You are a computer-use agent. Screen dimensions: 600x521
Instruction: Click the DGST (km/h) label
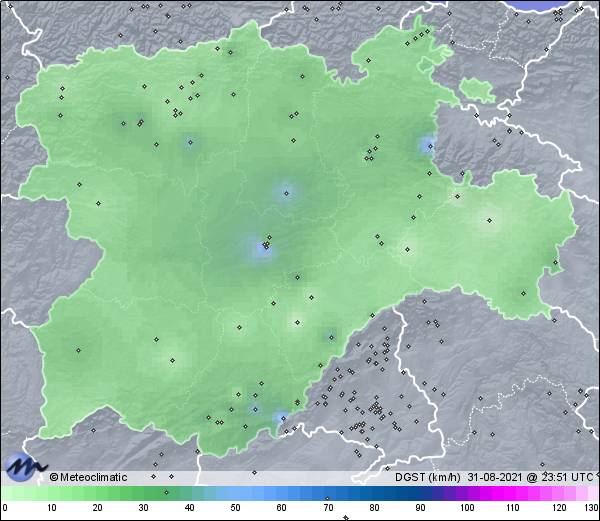tap(428, 477)
